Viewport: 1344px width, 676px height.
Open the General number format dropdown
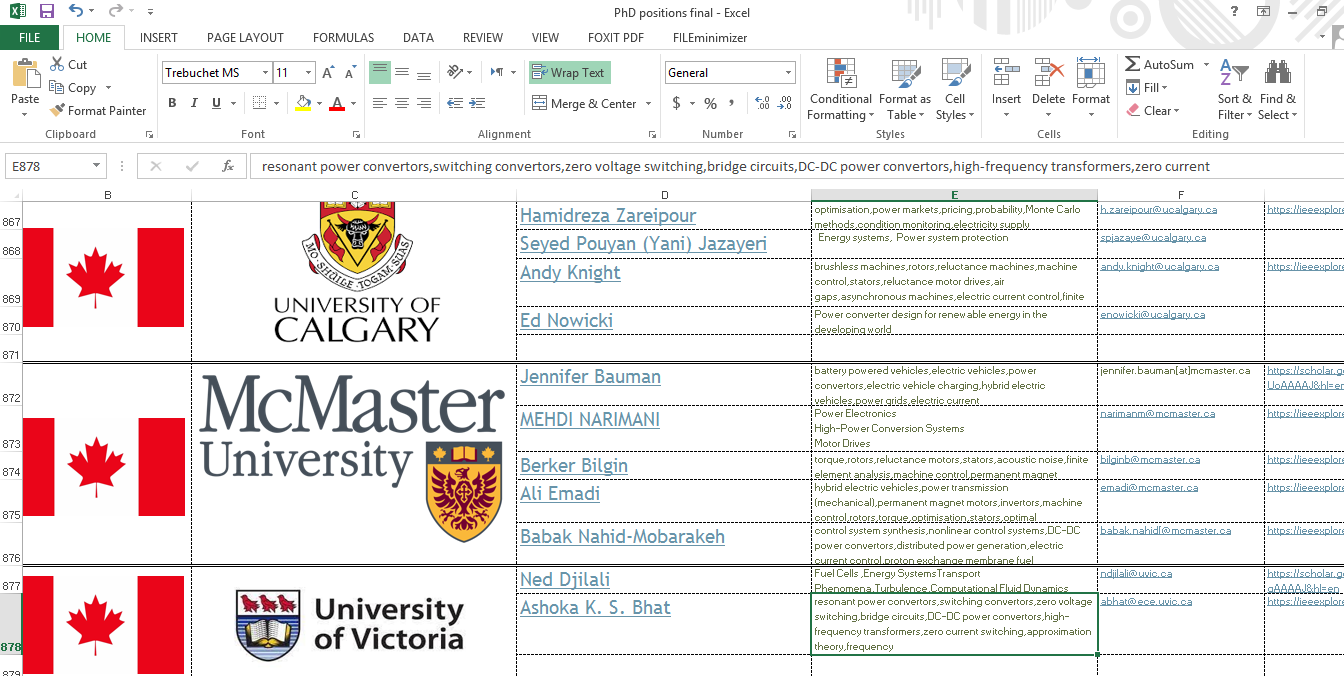pos(788,73)
